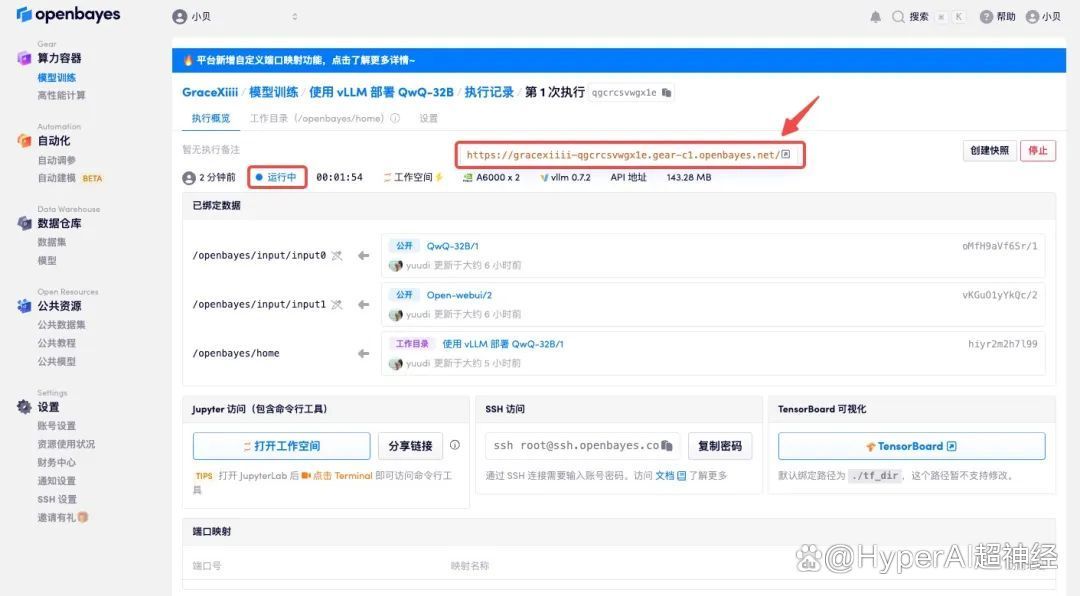This screenshot has height=596, width=1080.
Task: Open the 小贝 user account menu
Action: tap(1043, 17)
